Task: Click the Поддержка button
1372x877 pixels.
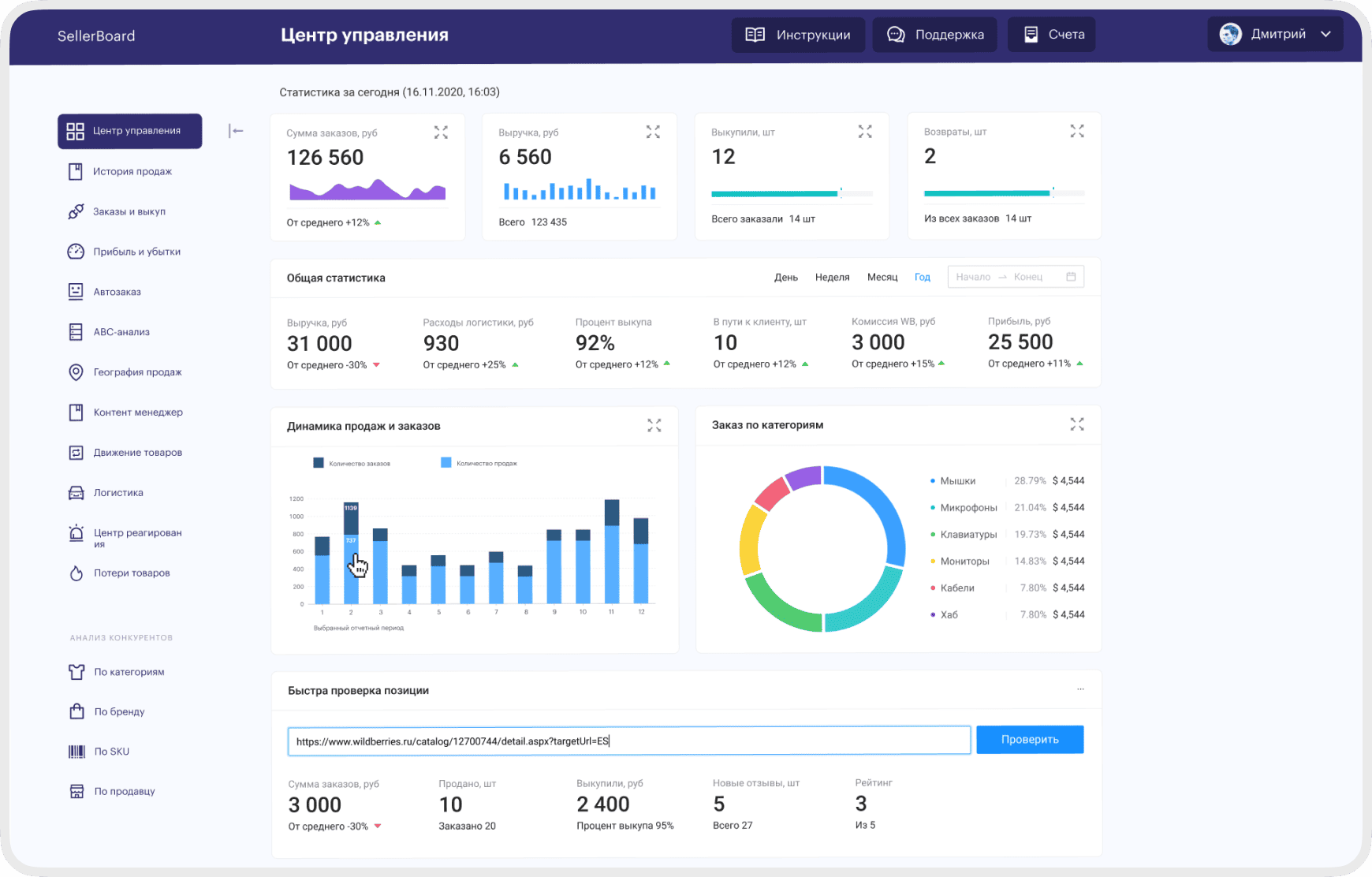Action: coord(934,35)
